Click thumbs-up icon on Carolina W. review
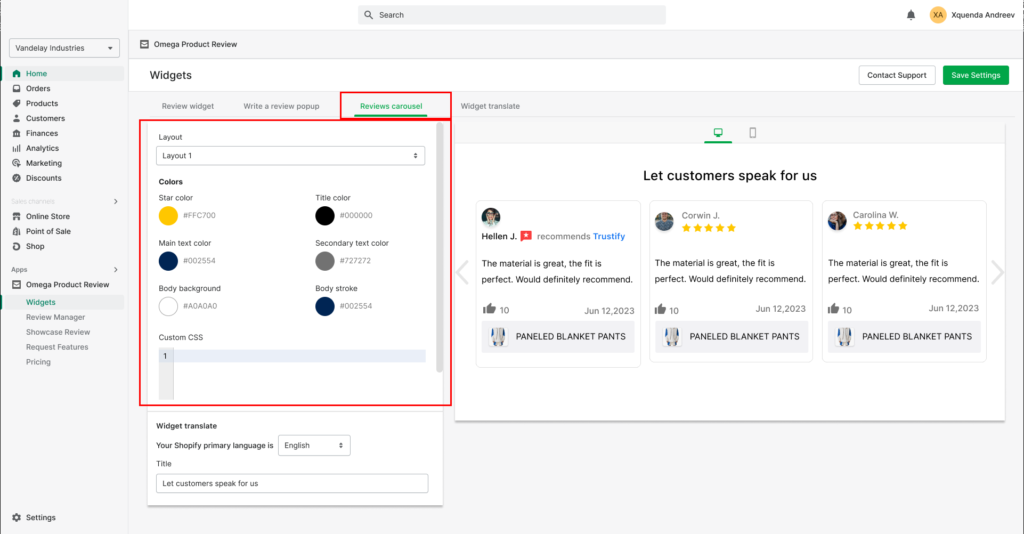 pos(833,309)
